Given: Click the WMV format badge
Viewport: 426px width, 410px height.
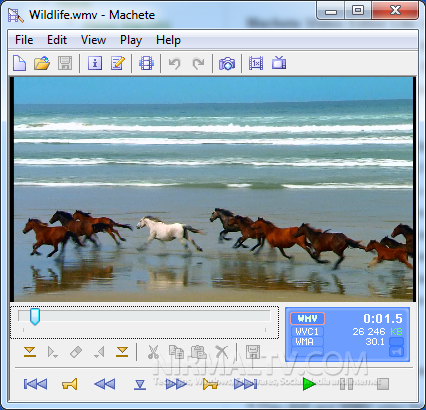Looking at the screenshot, I should click(x=307, y=319).
